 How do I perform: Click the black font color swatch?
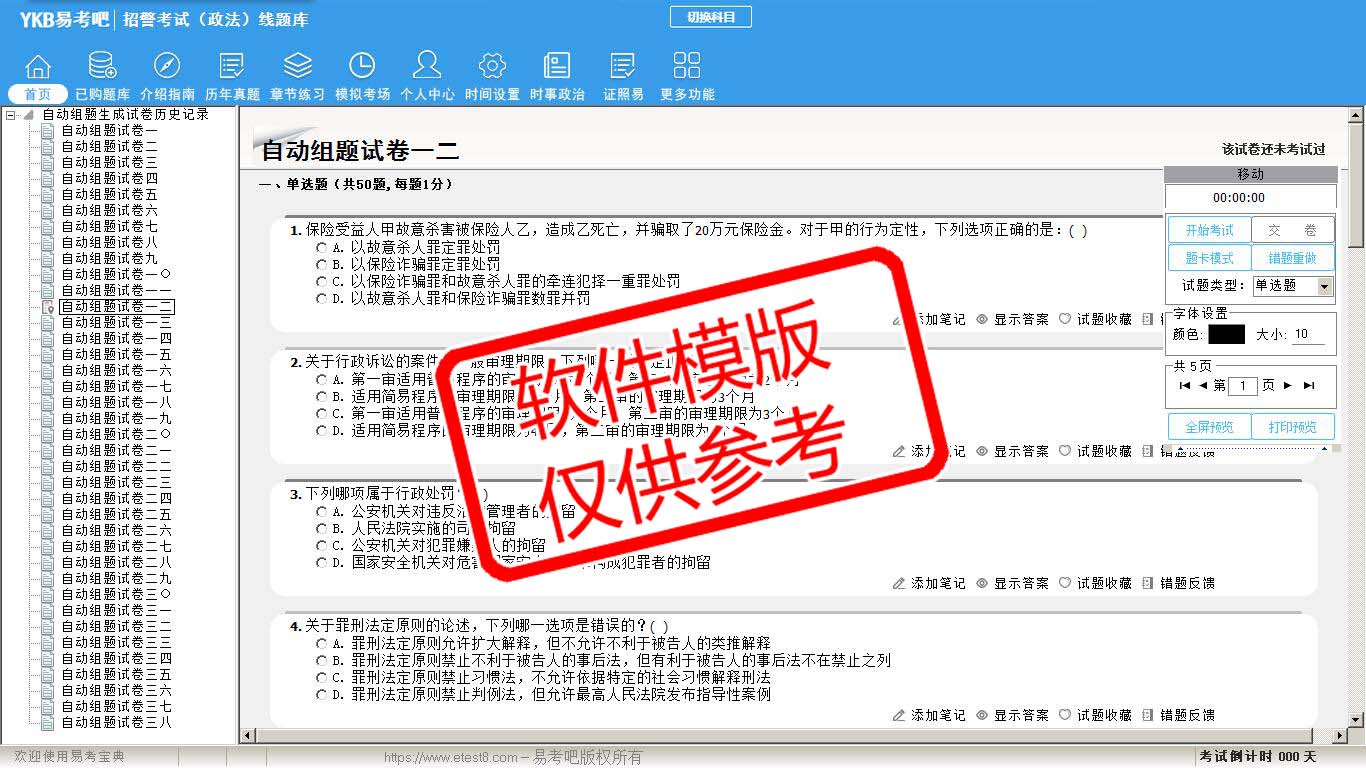[x=1226, y=334]
